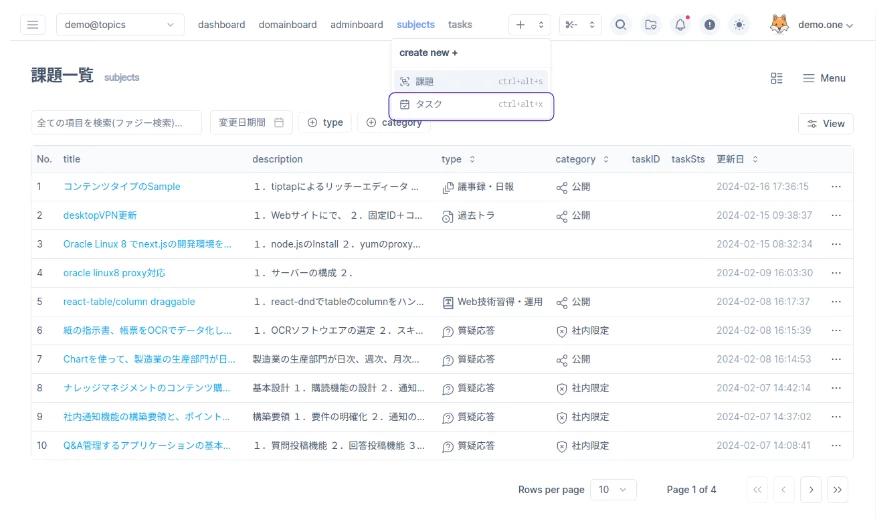Open the Menu button
885x527 pixels.
pos(824,78)
